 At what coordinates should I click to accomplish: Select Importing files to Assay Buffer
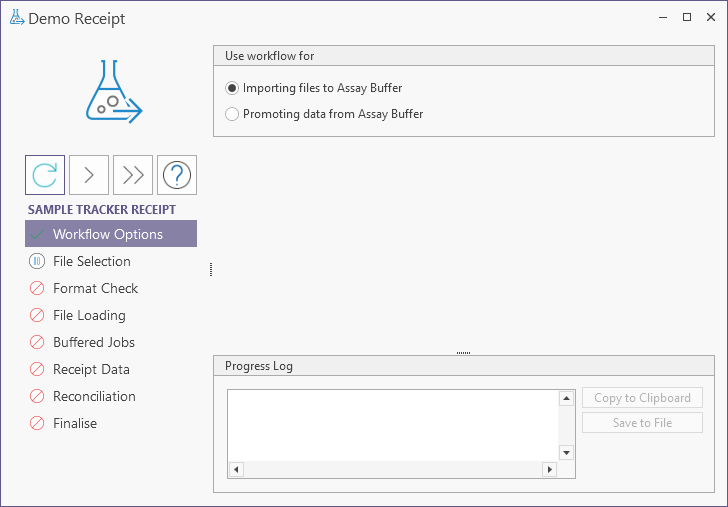click(313, 88)
